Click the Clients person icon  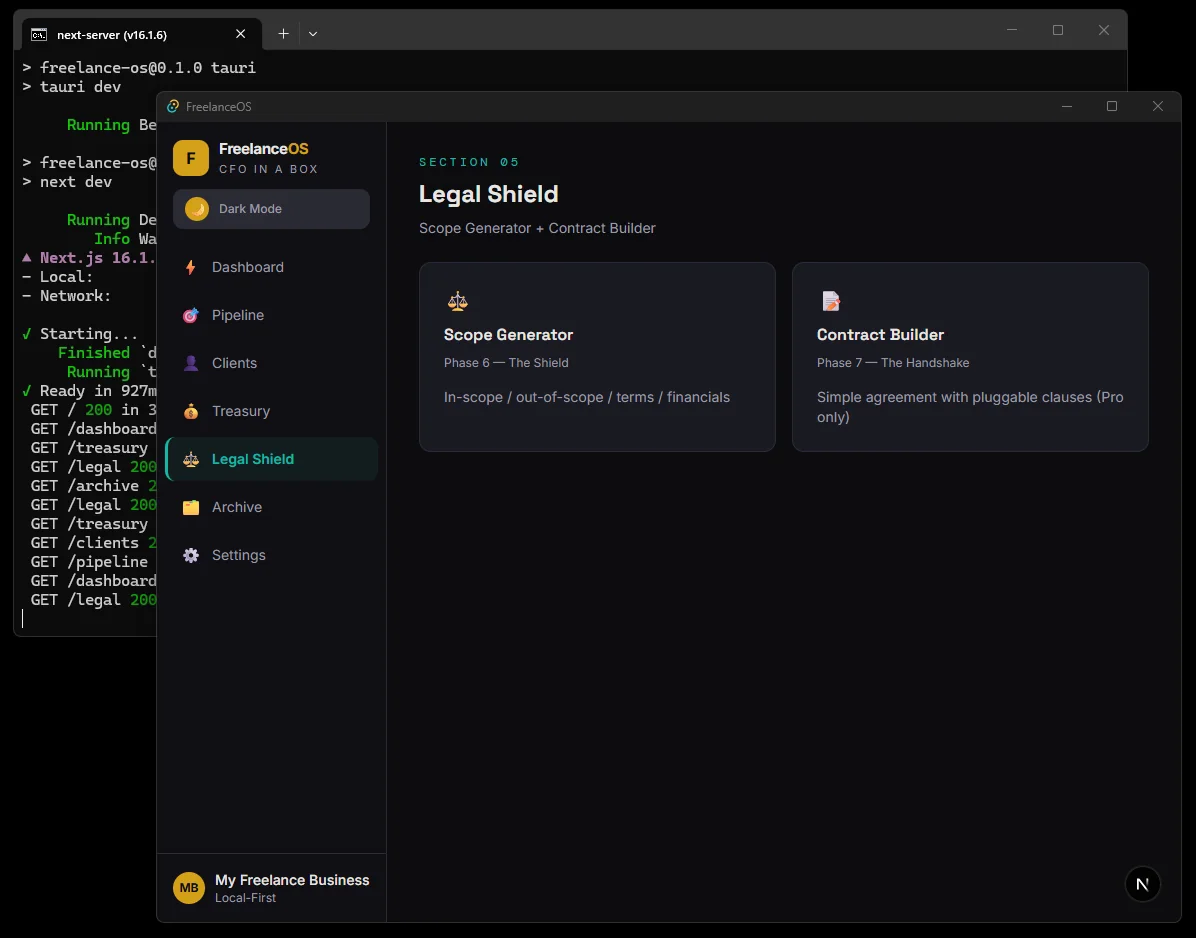coord(191,363)
